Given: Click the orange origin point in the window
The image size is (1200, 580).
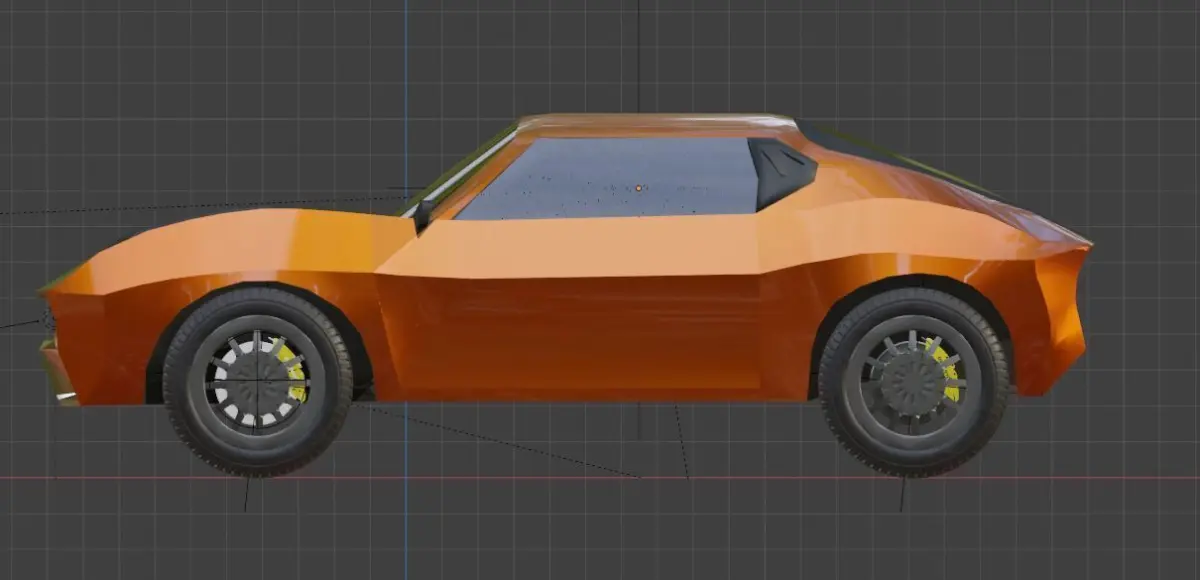Looking at the screenshot, I should 639,187.
